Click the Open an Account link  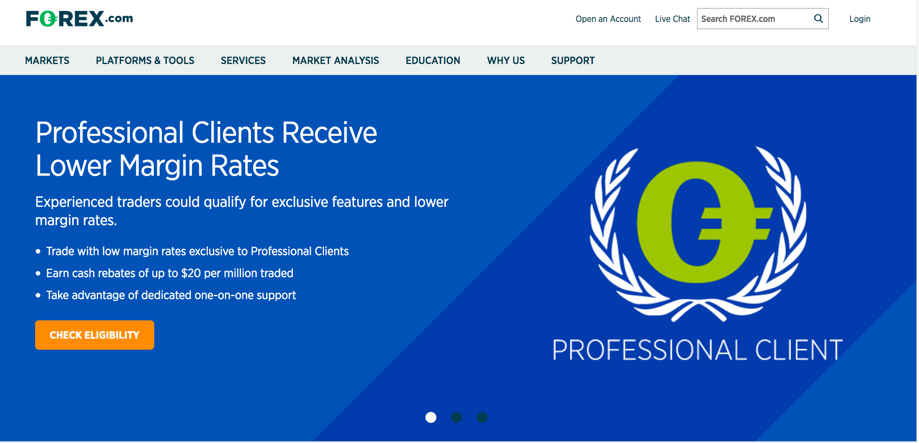click(x=608, y=19)
